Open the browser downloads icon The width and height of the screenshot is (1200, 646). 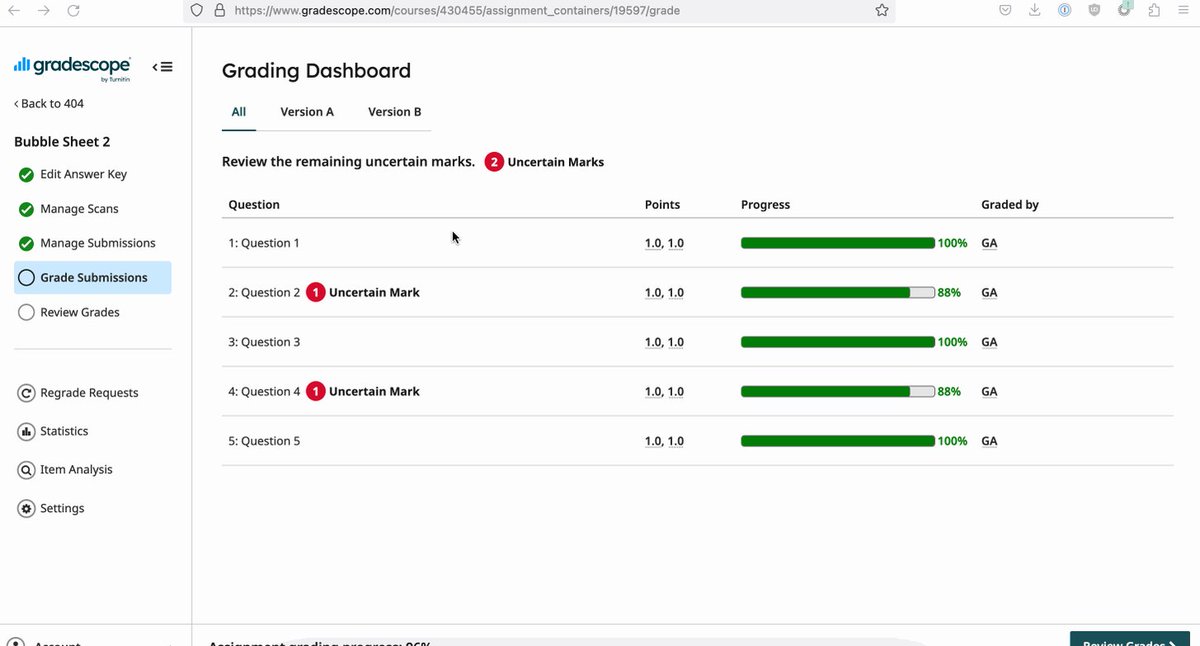coord(1035,10)
